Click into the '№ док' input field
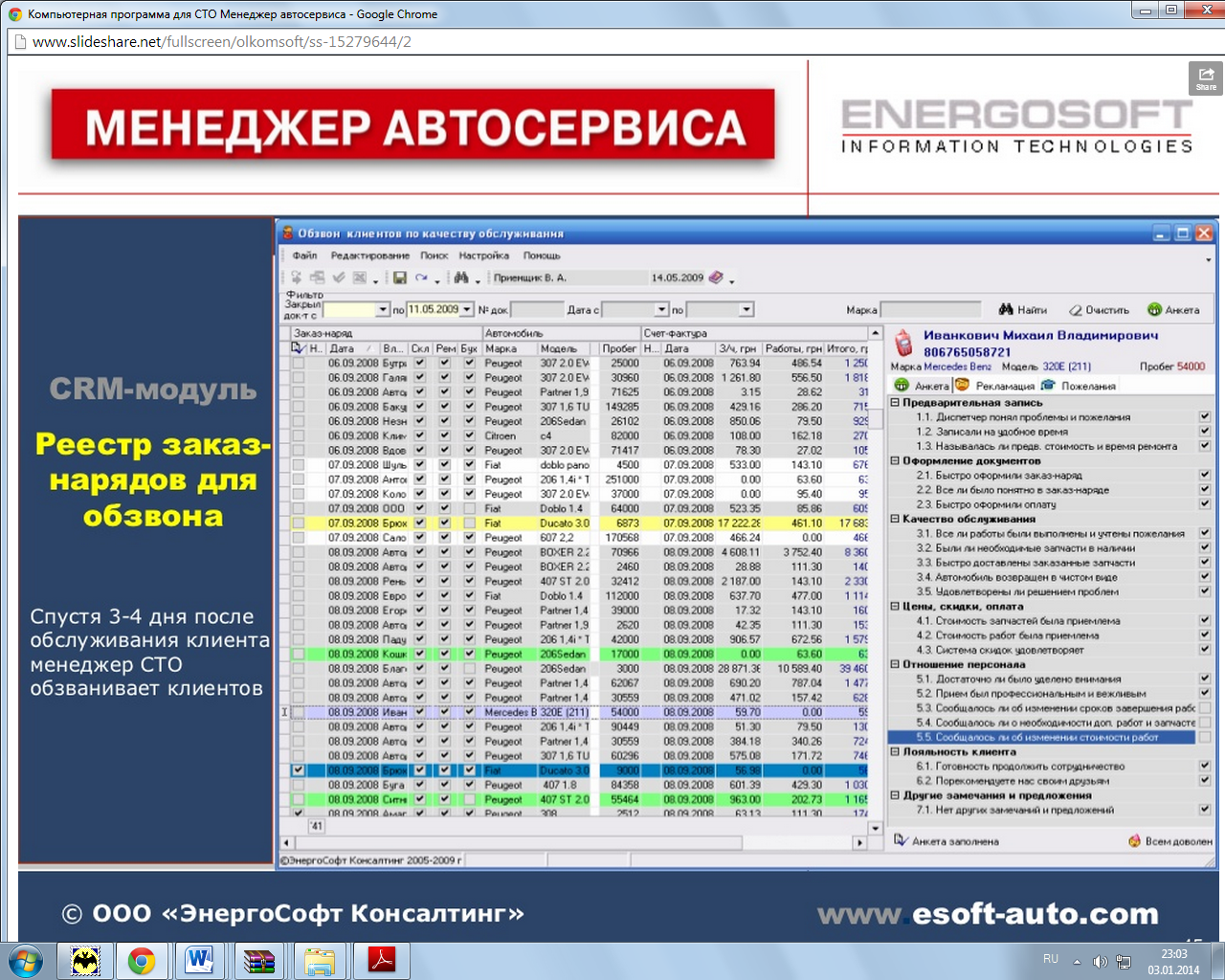The image size is (1225, 980). click(x=537, y=310)
